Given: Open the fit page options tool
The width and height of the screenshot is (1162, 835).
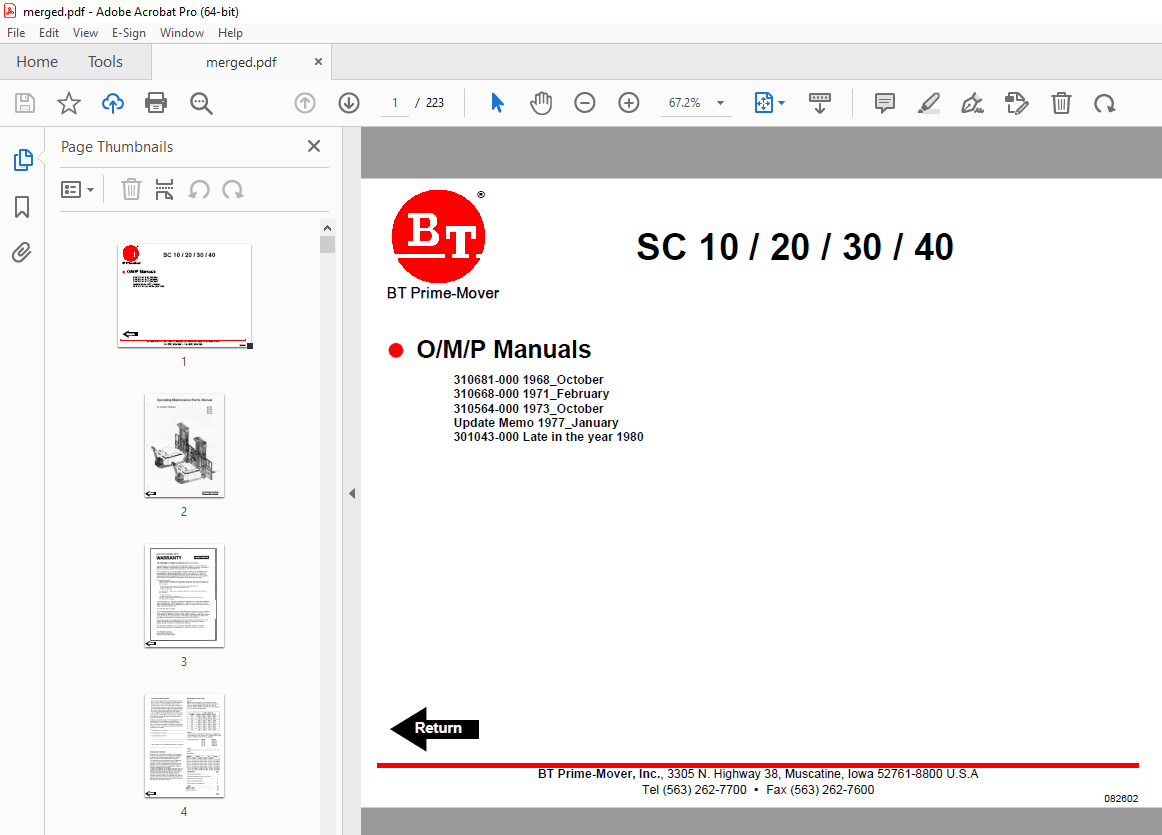Looking at the screenshot, I should [763, 103].
